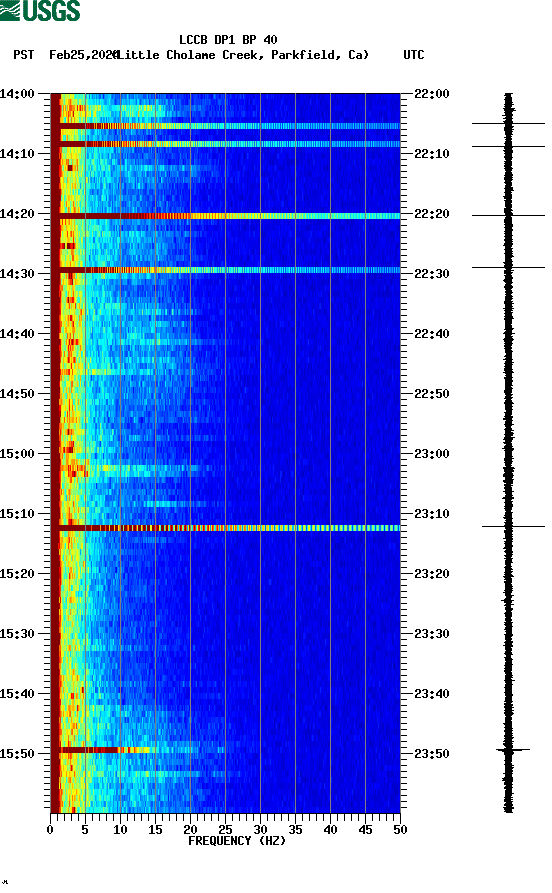Click the seismogram spike near 23:50 UTC
This screenshot has width=552, height=893.
[x=512, y=750]
